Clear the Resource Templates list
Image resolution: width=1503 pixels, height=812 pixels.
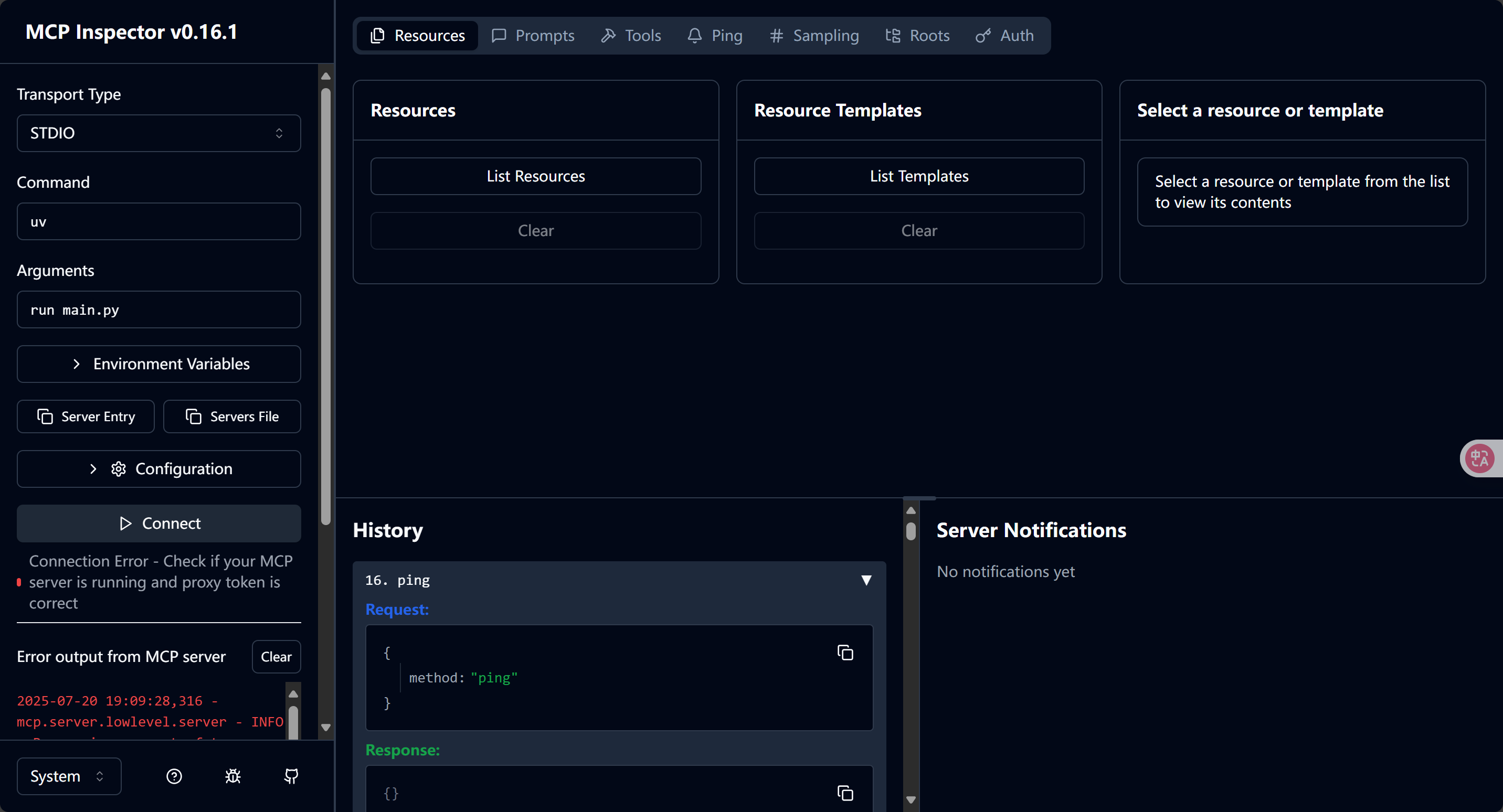919,230
